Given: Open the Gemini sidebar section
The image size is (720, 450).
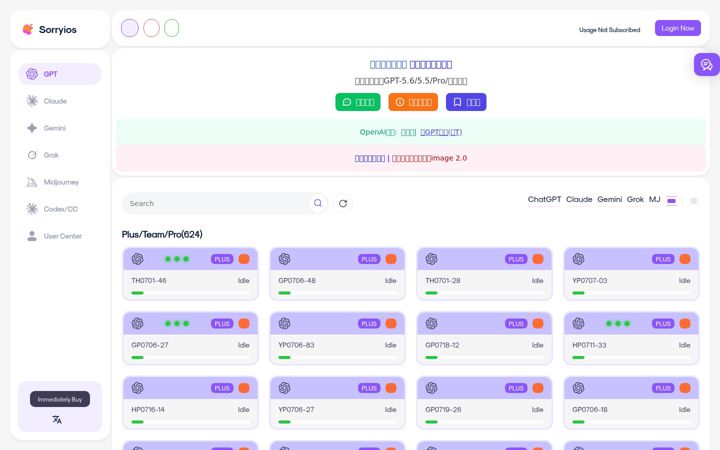Looking at the screenshot, I should (x=60, y=128).
